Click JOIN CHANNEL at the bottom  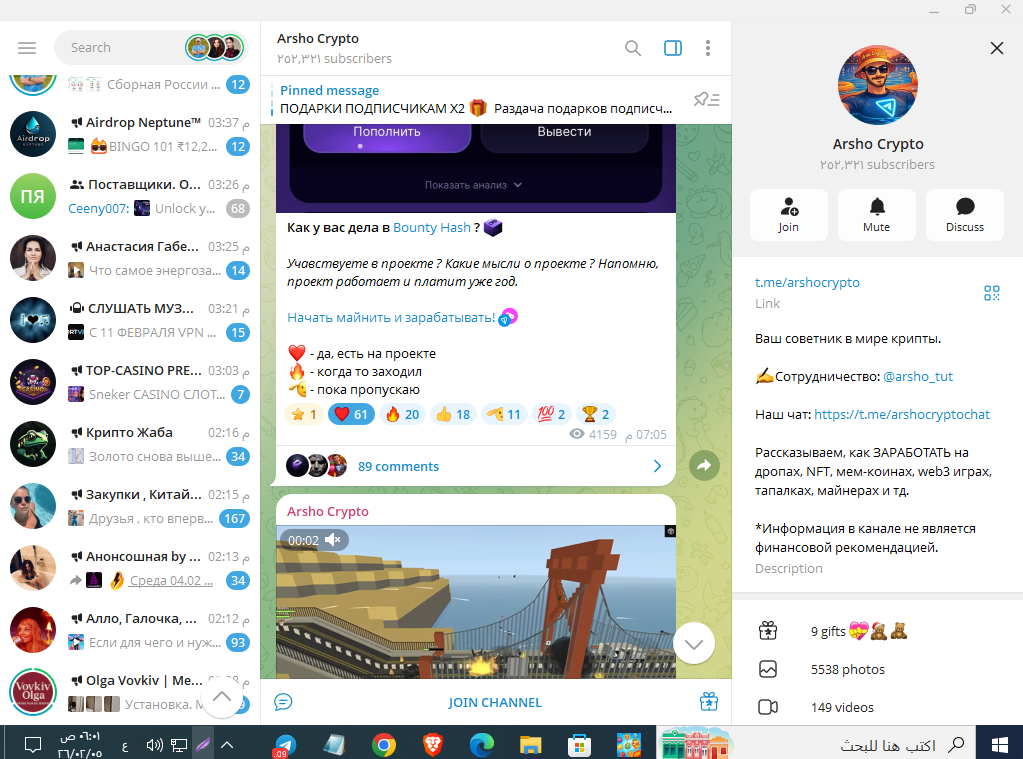pyautogui.click(x=495, y=702)
